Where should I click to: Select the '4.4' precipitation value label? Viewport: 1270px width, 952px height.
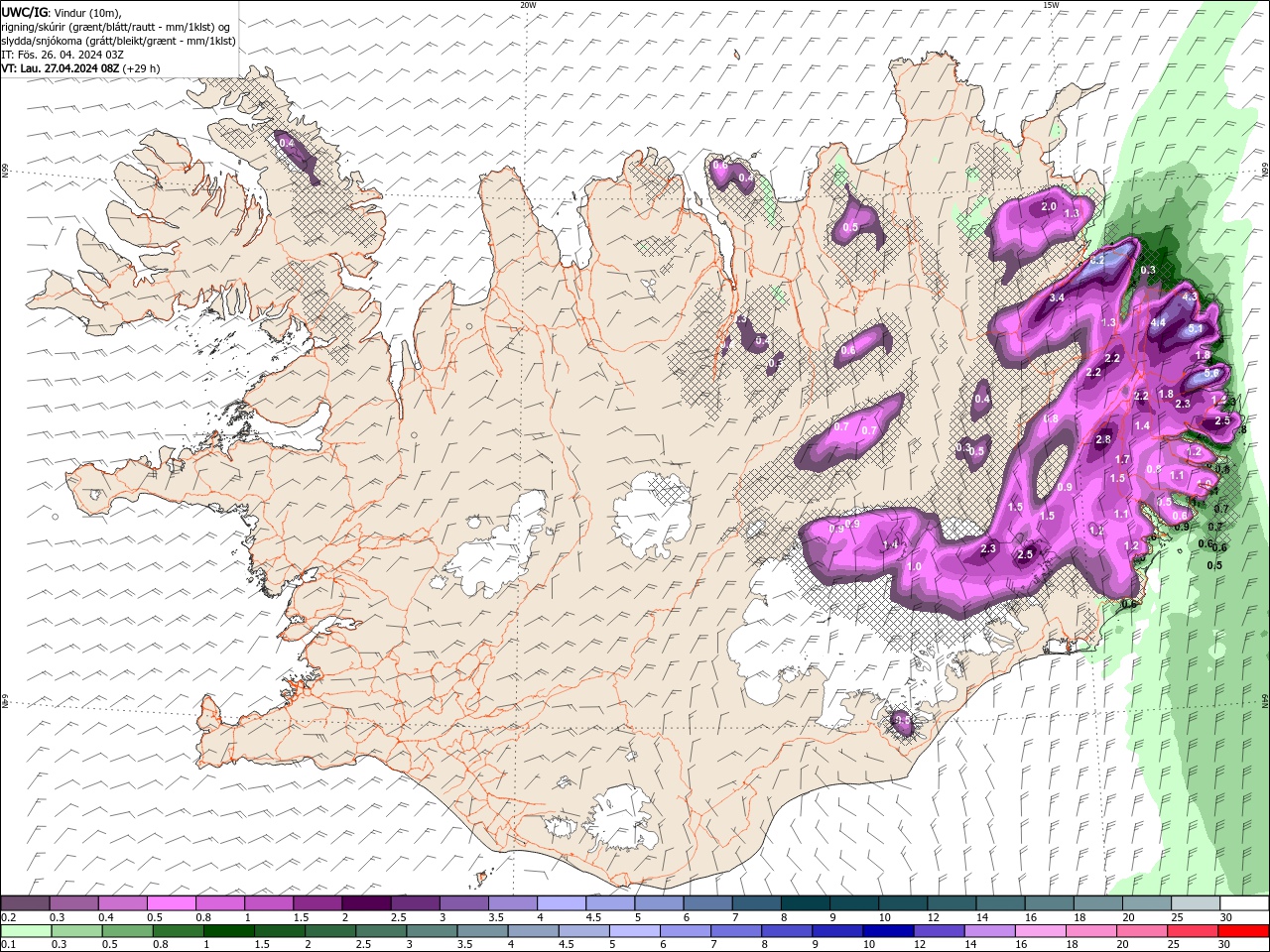(1158, 322)
